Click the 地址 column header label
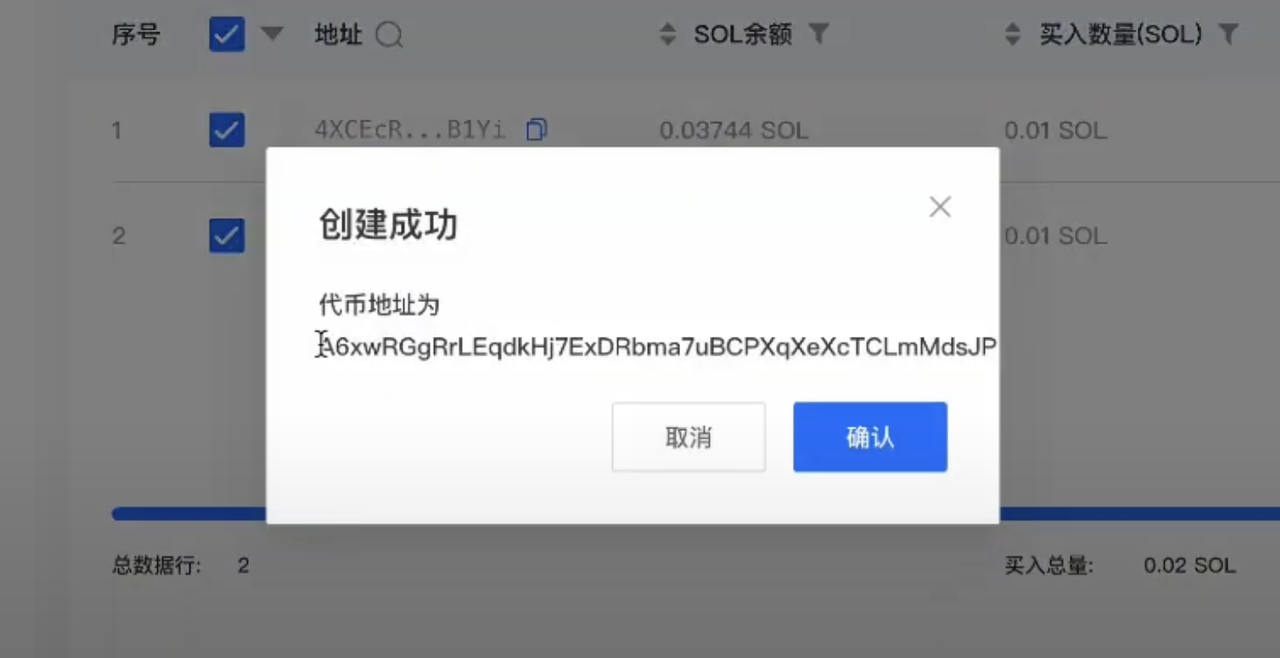This screenshot has height=658, width=1280. (338, 35)
